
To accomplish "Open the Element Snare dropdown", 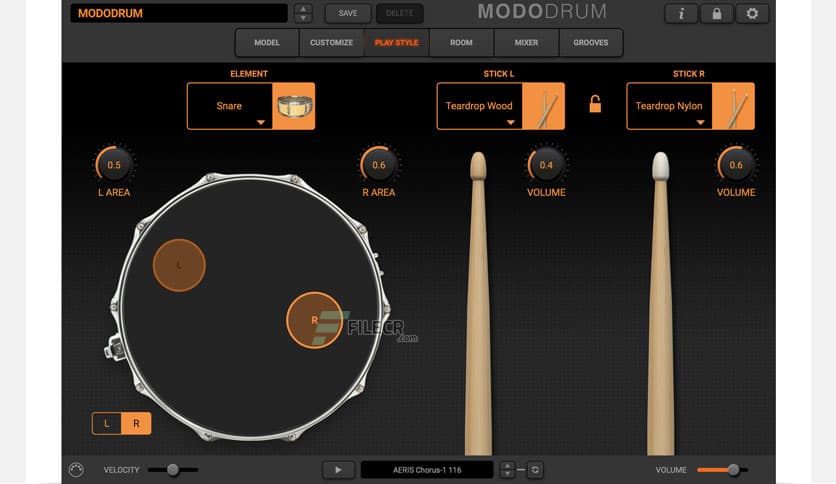I will (x=230, y=106).
